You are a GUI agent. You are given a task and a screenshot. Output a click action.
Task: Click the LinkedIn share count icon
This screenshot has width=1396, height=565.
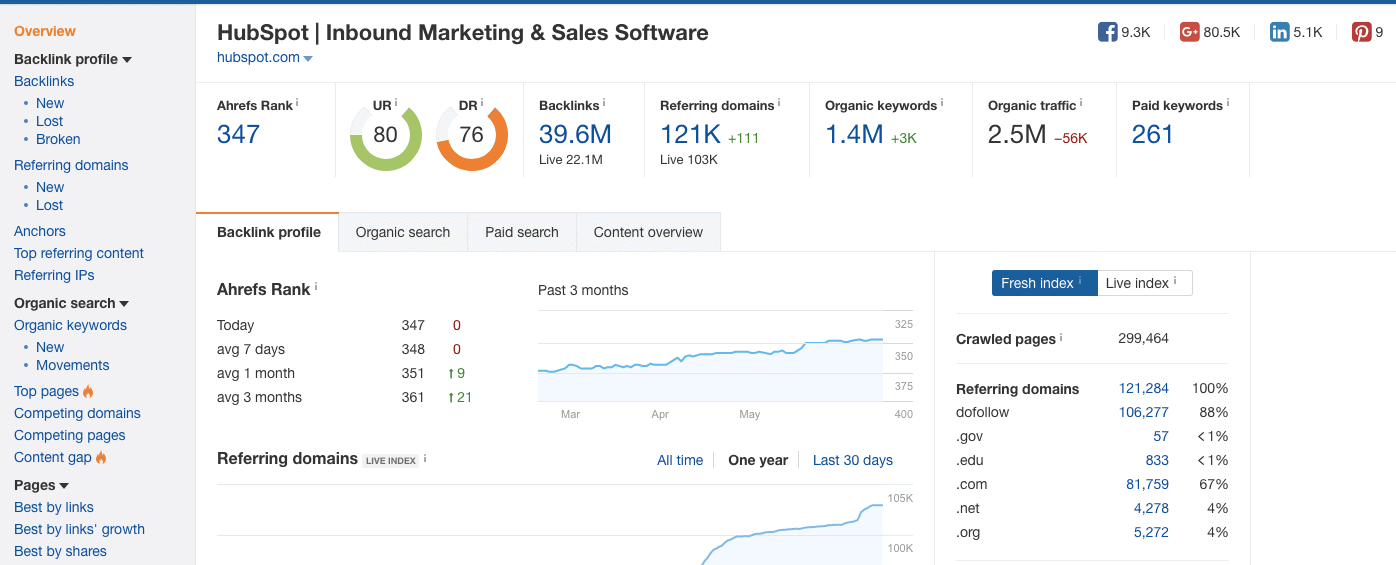[1279, 32]
